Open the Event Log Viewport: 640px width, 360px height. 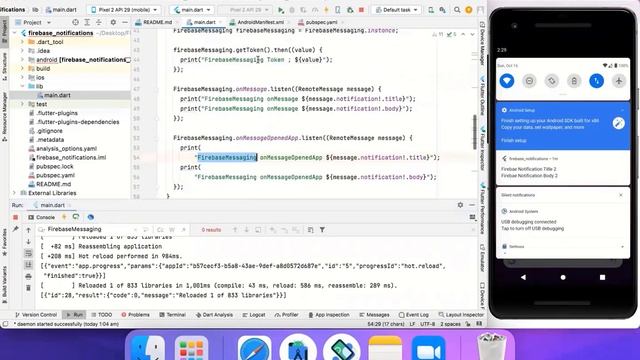pos(413,315)
